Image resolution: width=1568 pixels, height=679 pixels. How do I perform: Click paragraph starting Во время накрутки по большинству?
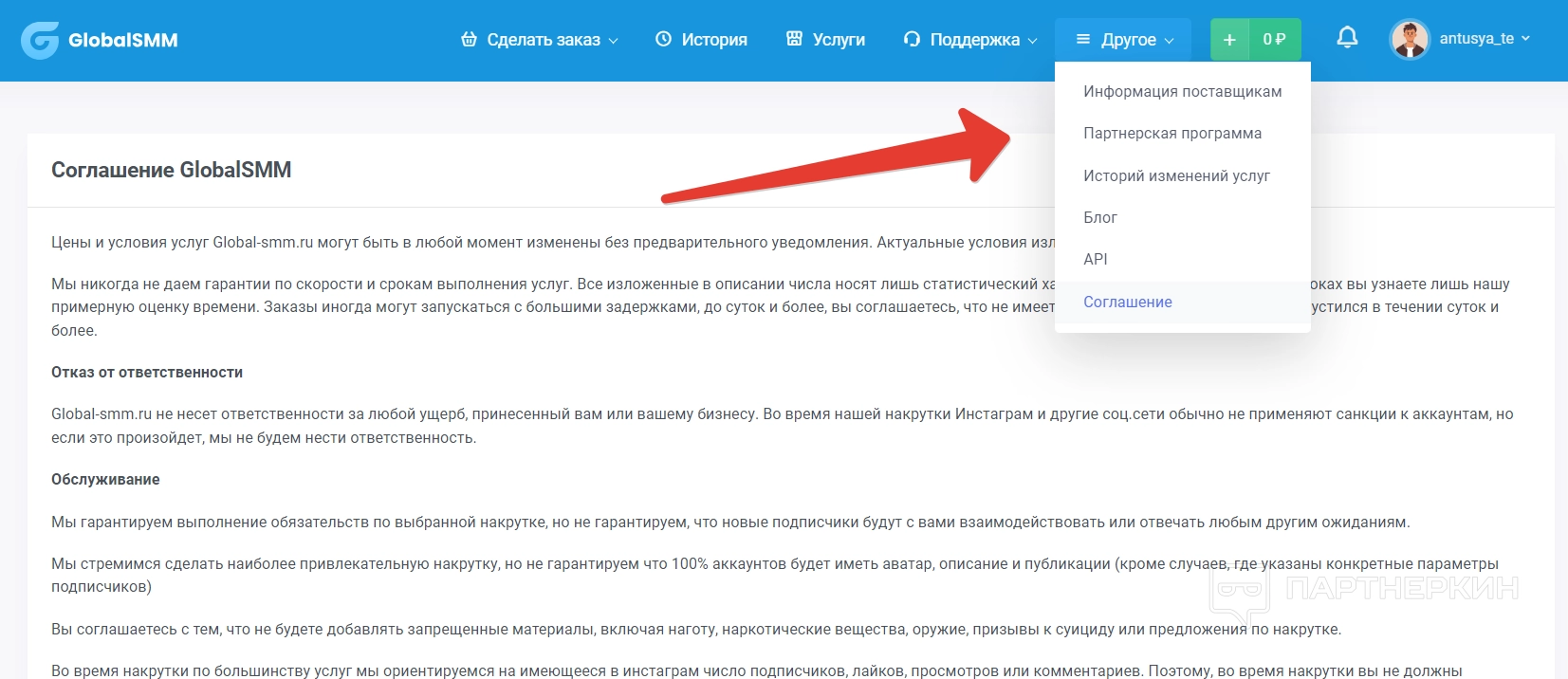click(757, 670)
